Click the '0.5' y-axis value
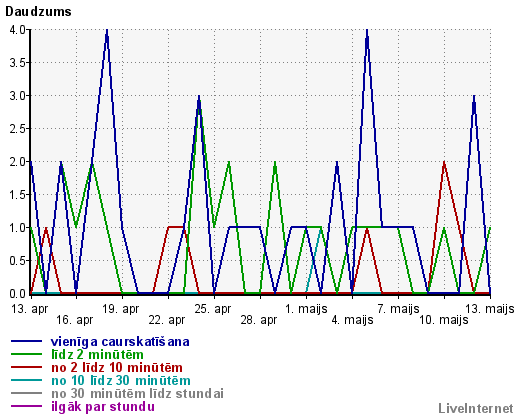The width and height of the screenshot is (520, 418). tap(17, 261)
